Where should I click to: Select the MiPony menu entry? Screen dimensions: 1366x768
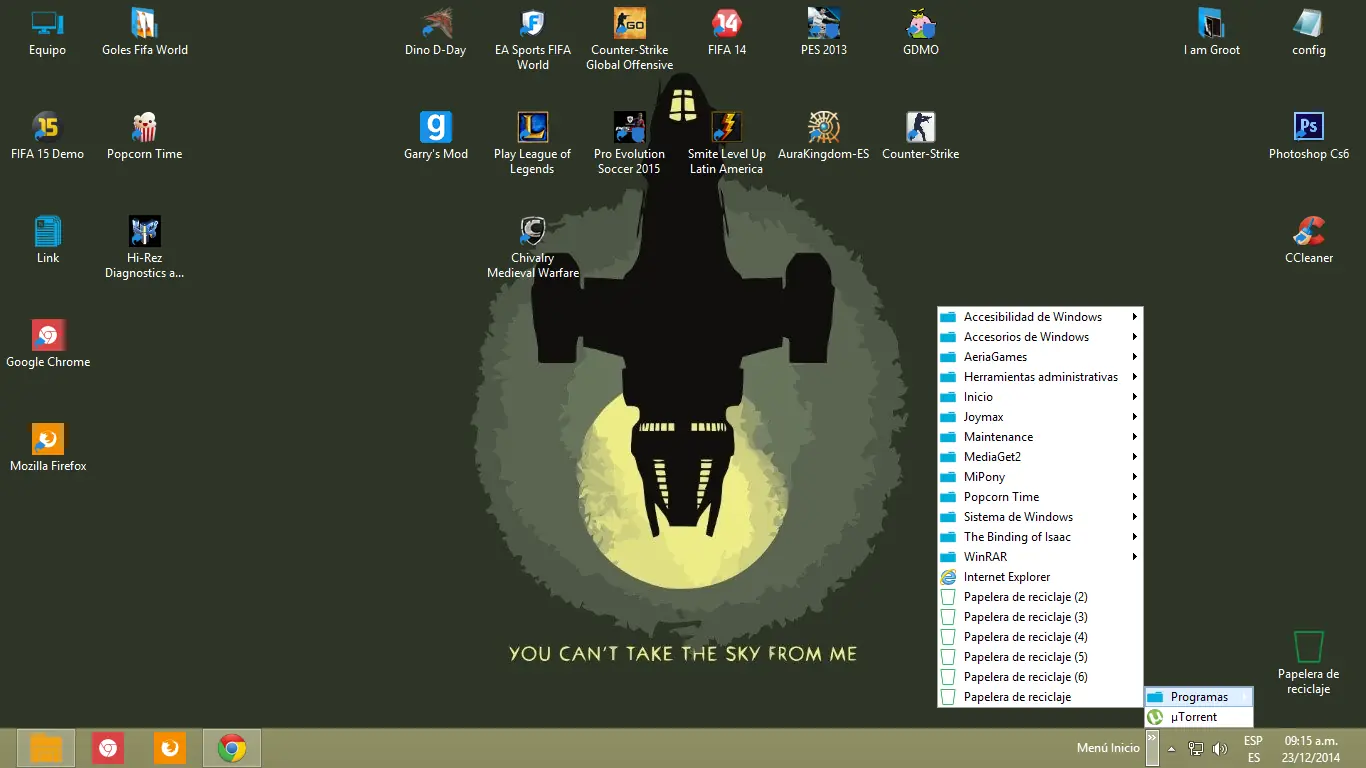[x=1040, y=477]
